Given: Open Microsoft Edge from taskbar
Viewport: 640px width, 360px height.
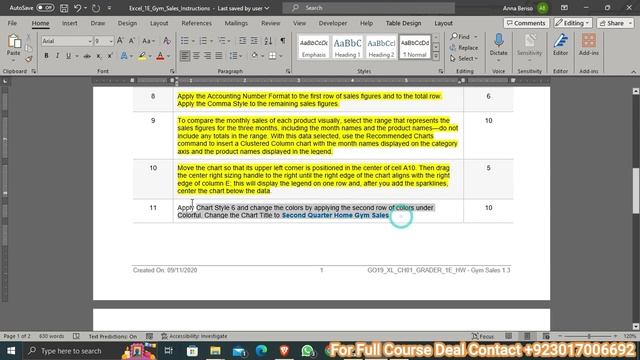Looking at the screenshot, I should click(x=261, y=351).
